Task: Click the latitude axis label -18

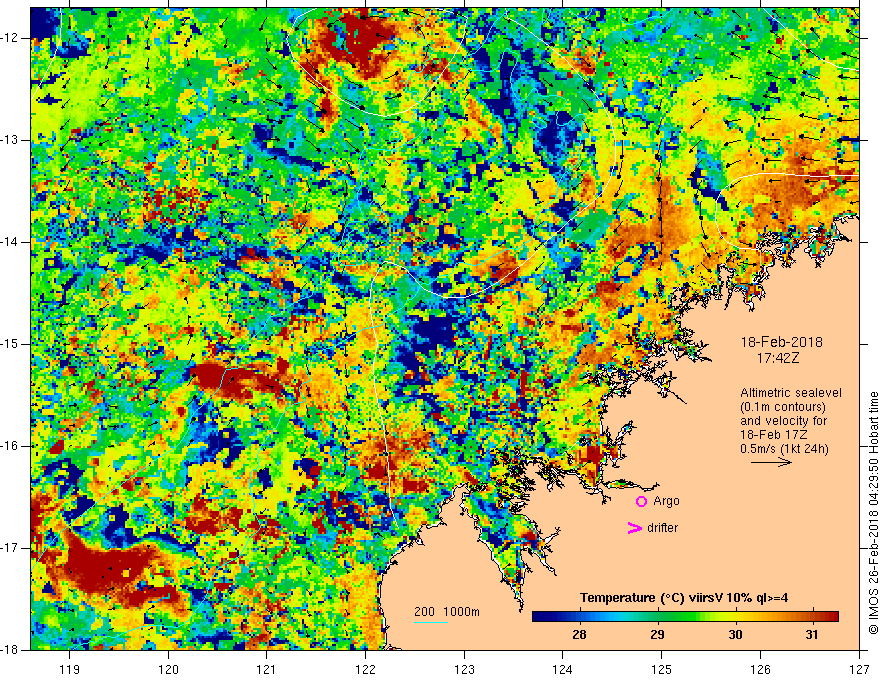Action: (11, 650)
